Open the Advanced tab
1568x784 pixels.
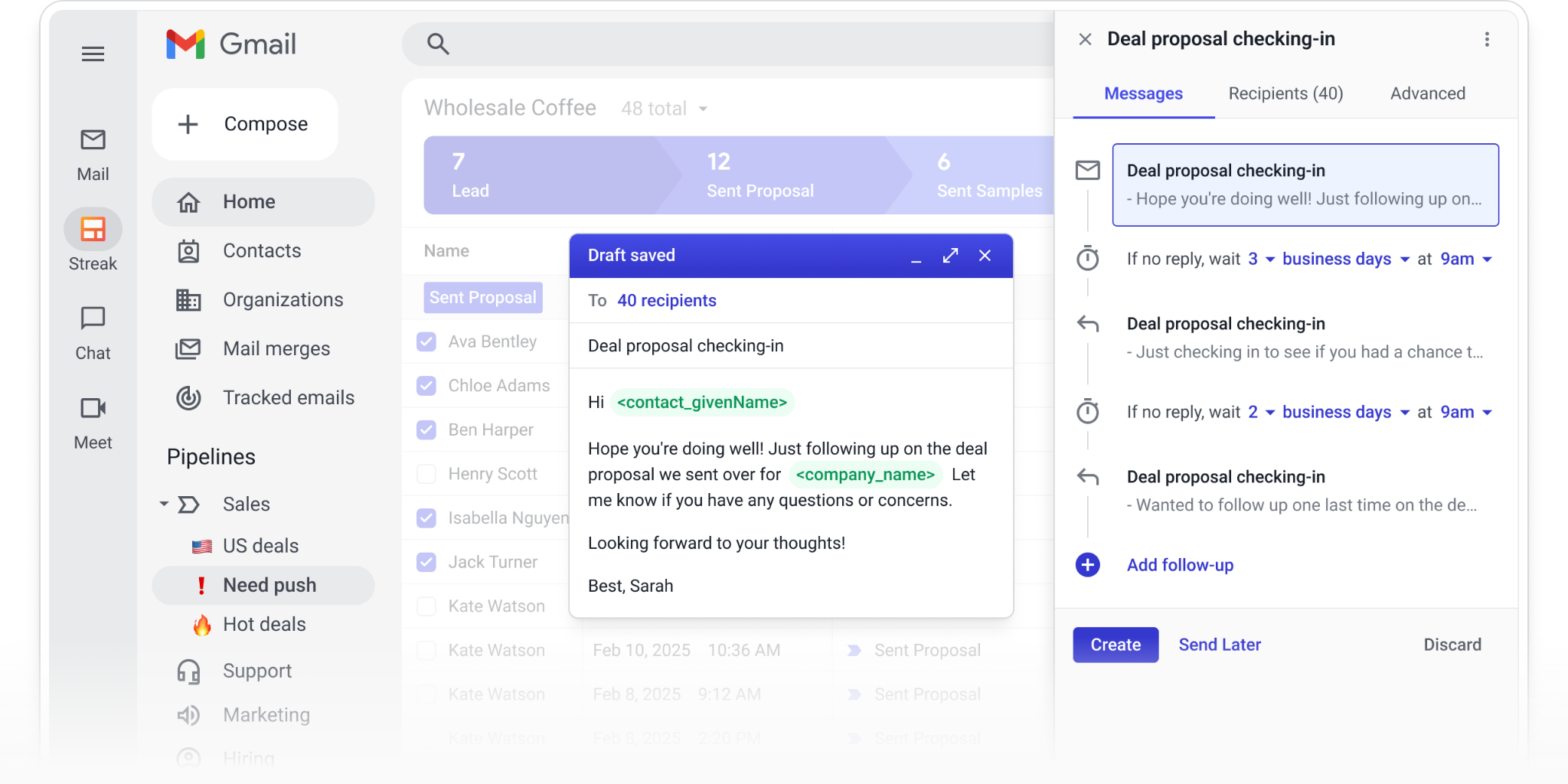click(1427, 93)
